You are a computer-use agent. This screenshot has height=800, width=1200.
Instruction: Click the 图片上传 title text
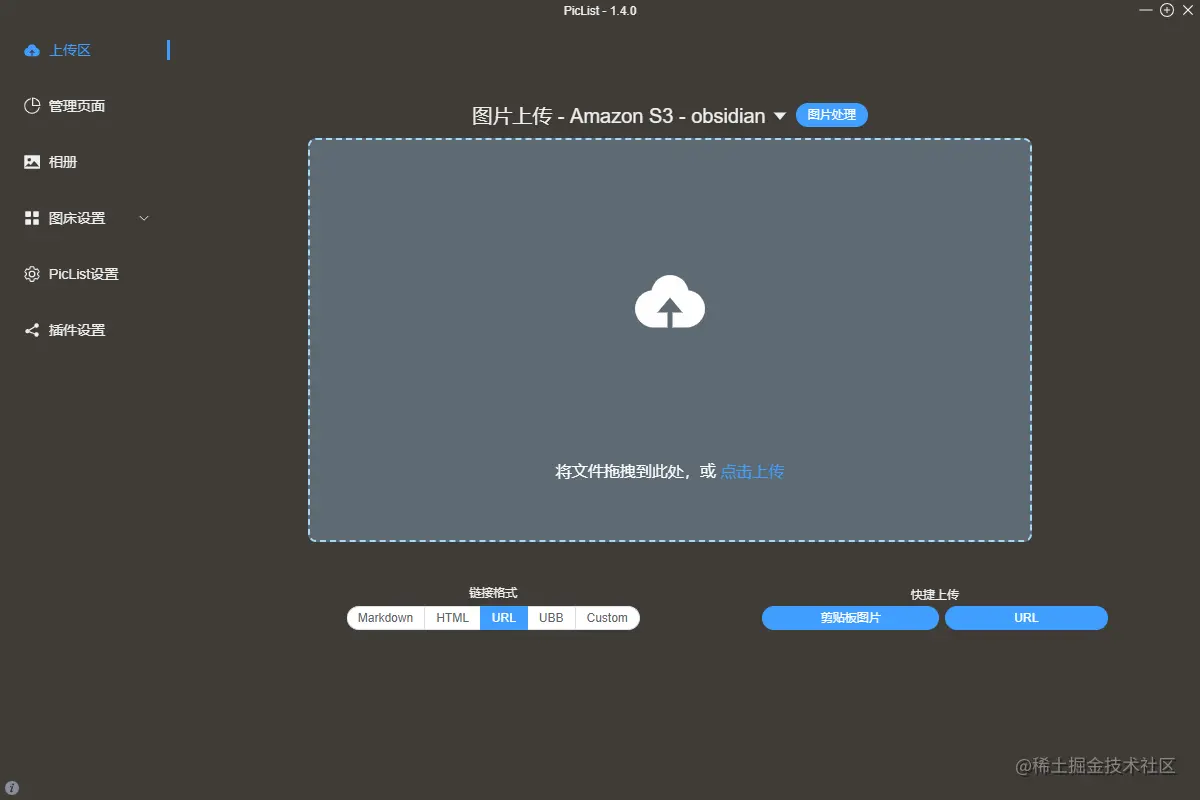(512, 116)
